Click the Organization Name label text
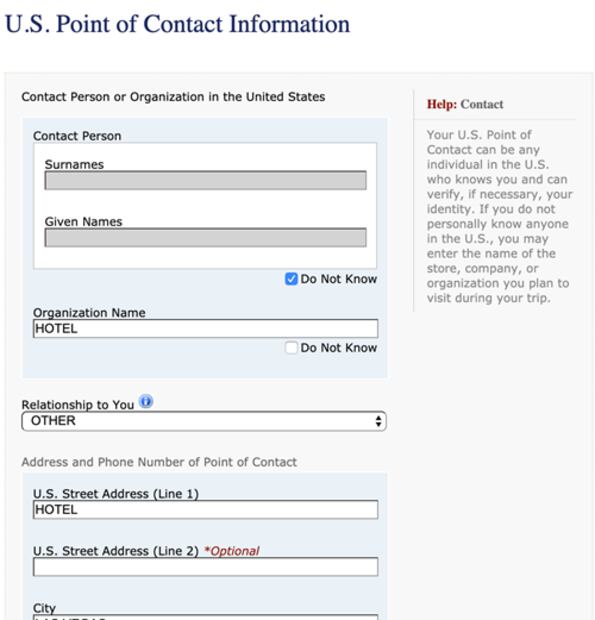 pyautogui.click(x=89, y=313)
